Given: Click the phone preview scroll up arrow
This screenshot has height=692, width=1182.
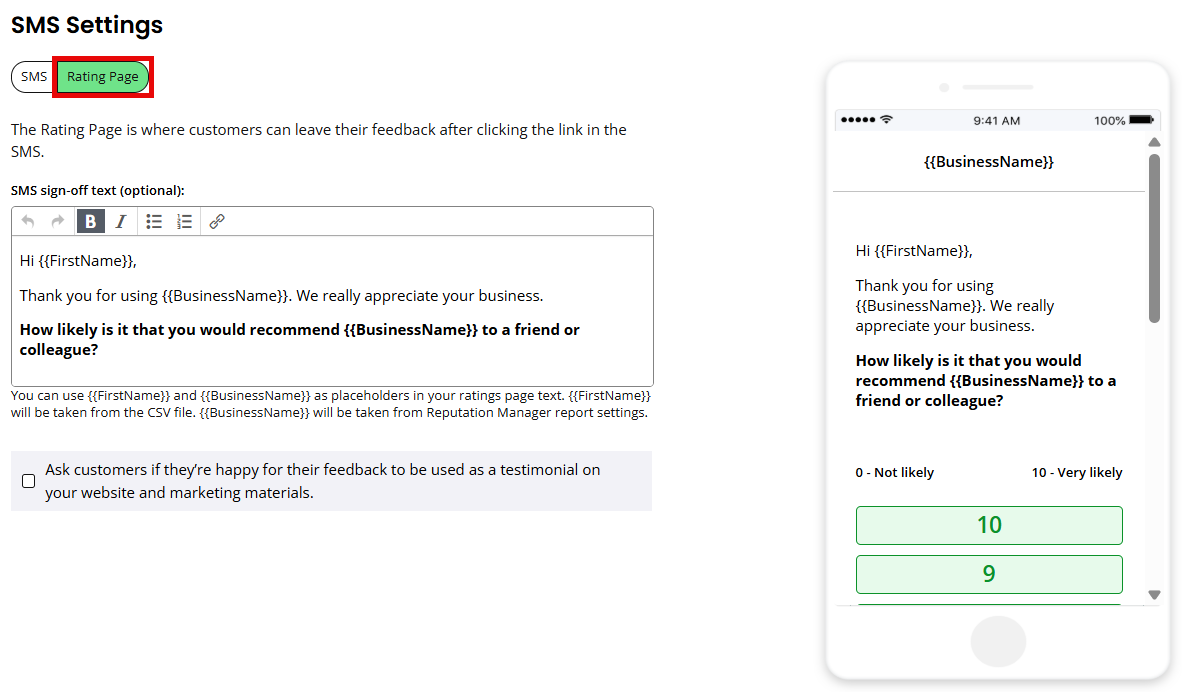Looking at the screenshot, I should (x=1154, y=142).
